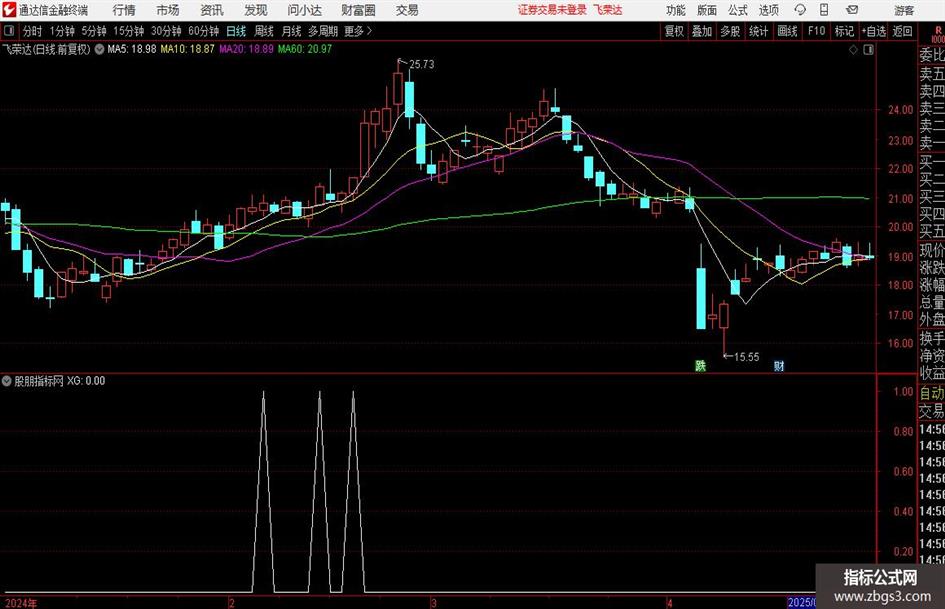Image resolution: width=945 pixels, height=609 pixels.
Task: Click the MA60: 20.97 indicator label
Action: click(x=304, y=49)
